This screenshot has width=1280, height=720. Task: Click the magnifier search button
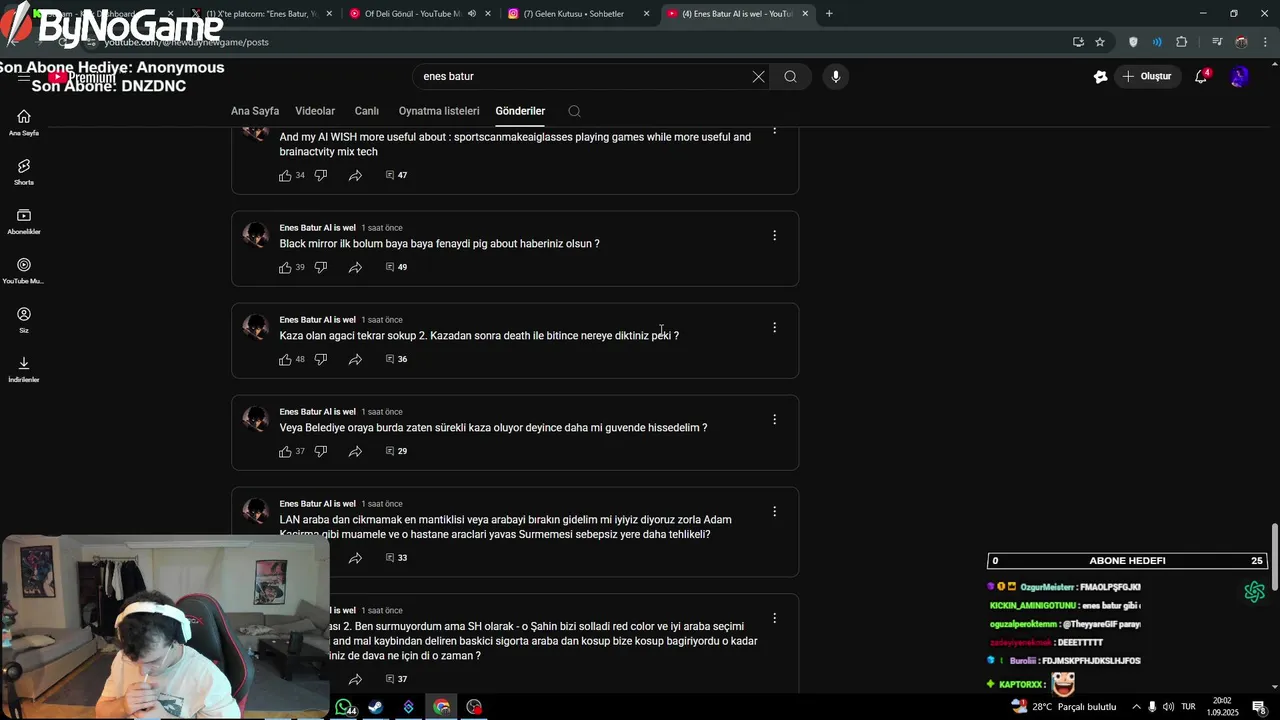tap(790, 76)
